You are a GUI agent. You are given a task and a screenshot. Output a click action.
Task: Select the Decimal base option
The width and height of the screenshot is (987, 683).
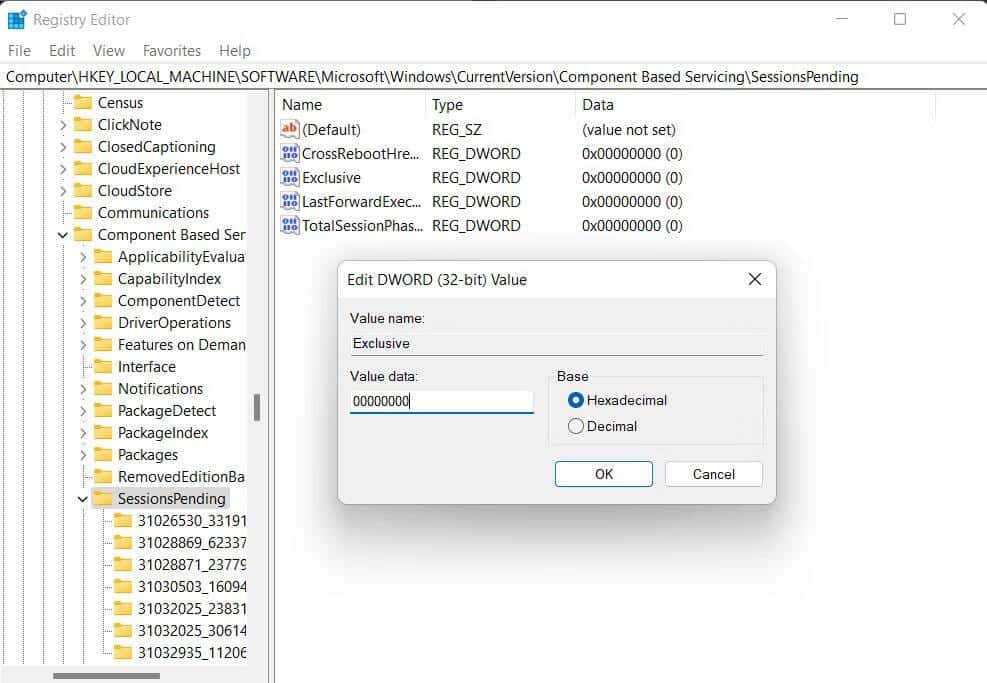(x=575, y=426)
